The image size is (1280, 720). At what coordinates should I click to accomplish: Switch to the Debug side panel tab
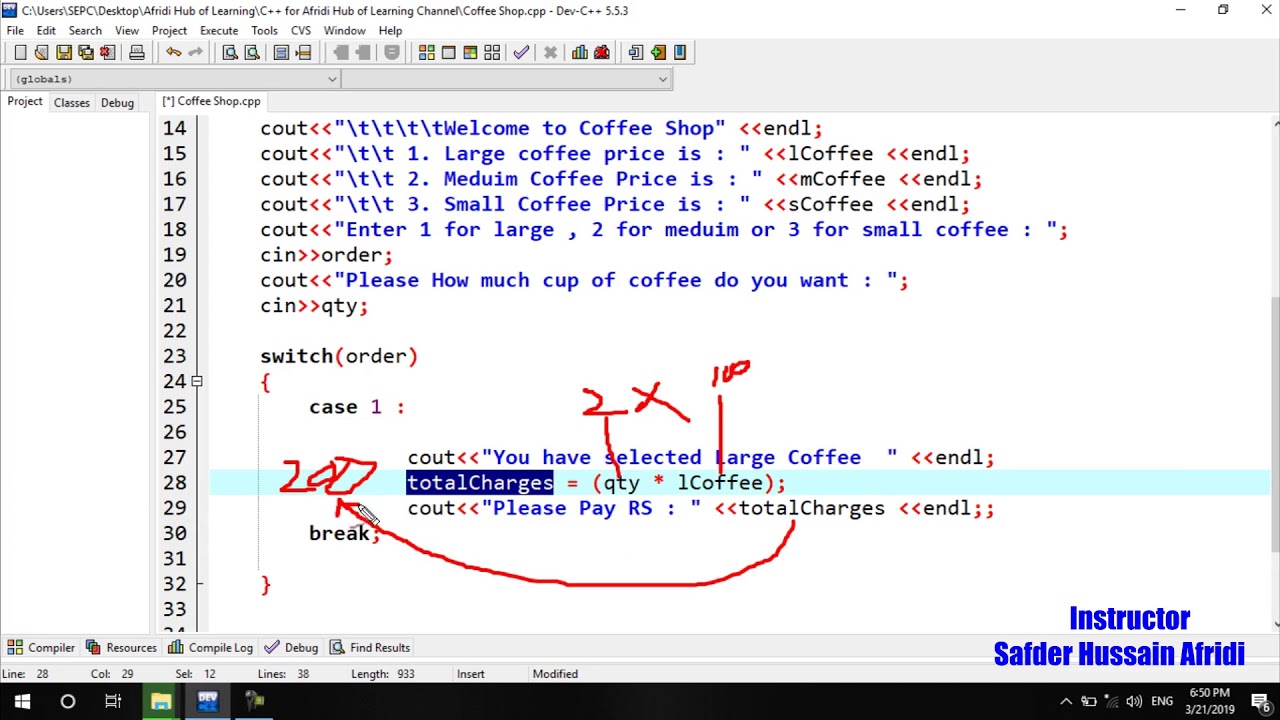point(117,103)
